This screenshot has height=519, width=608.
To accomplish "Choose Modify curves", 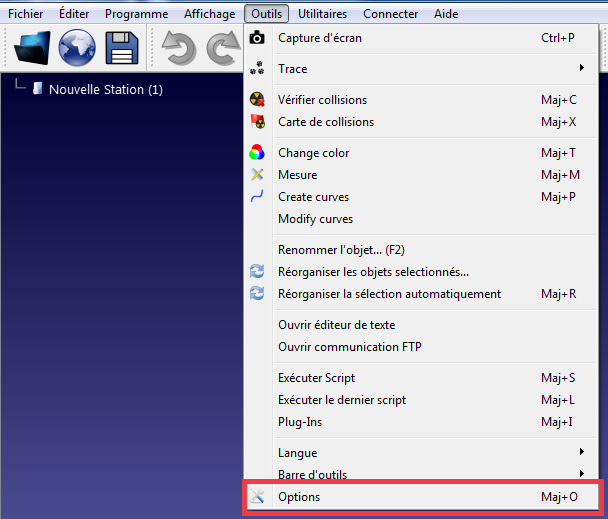I will (x=421, y=219).
